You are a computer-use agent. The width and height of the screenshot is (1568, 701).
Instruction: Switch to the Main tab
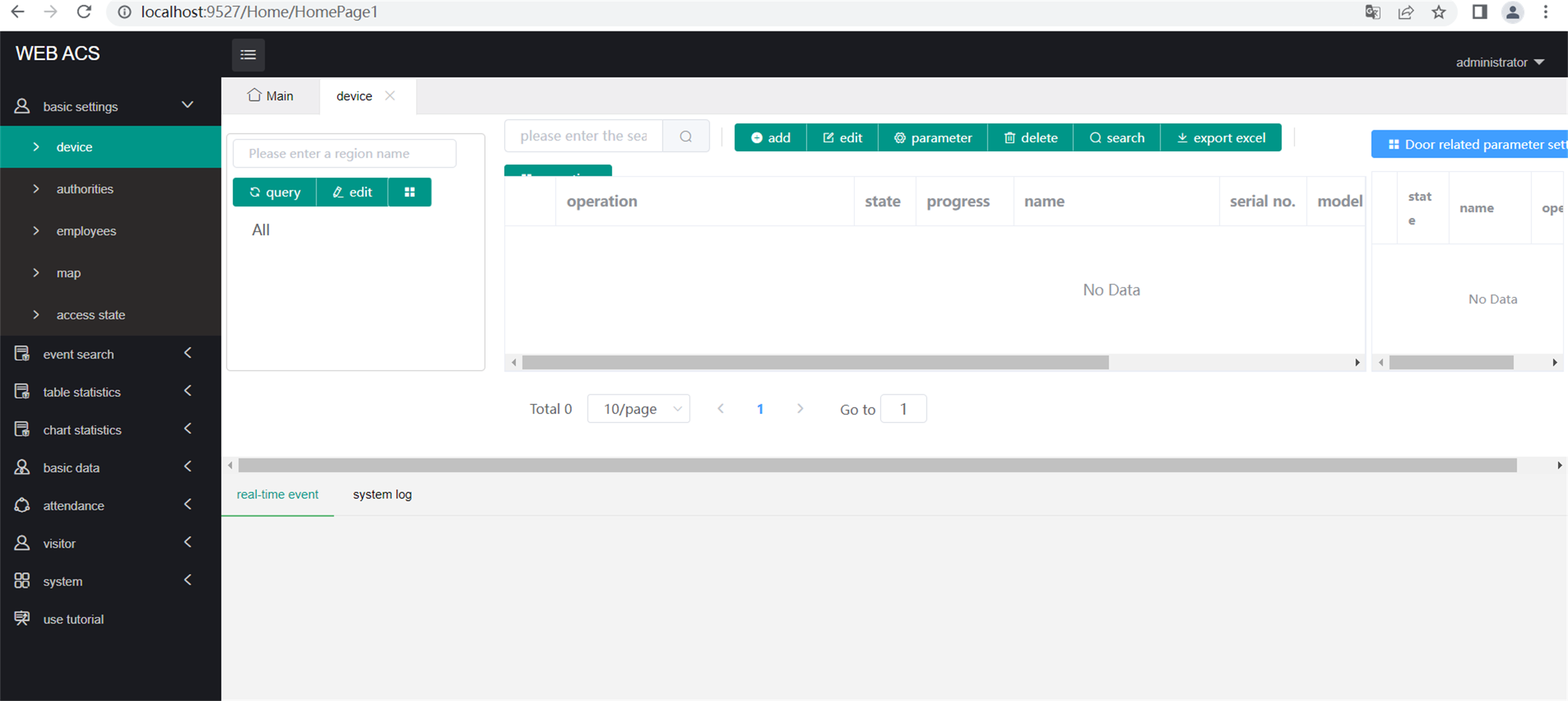click(x=271, y=95)
